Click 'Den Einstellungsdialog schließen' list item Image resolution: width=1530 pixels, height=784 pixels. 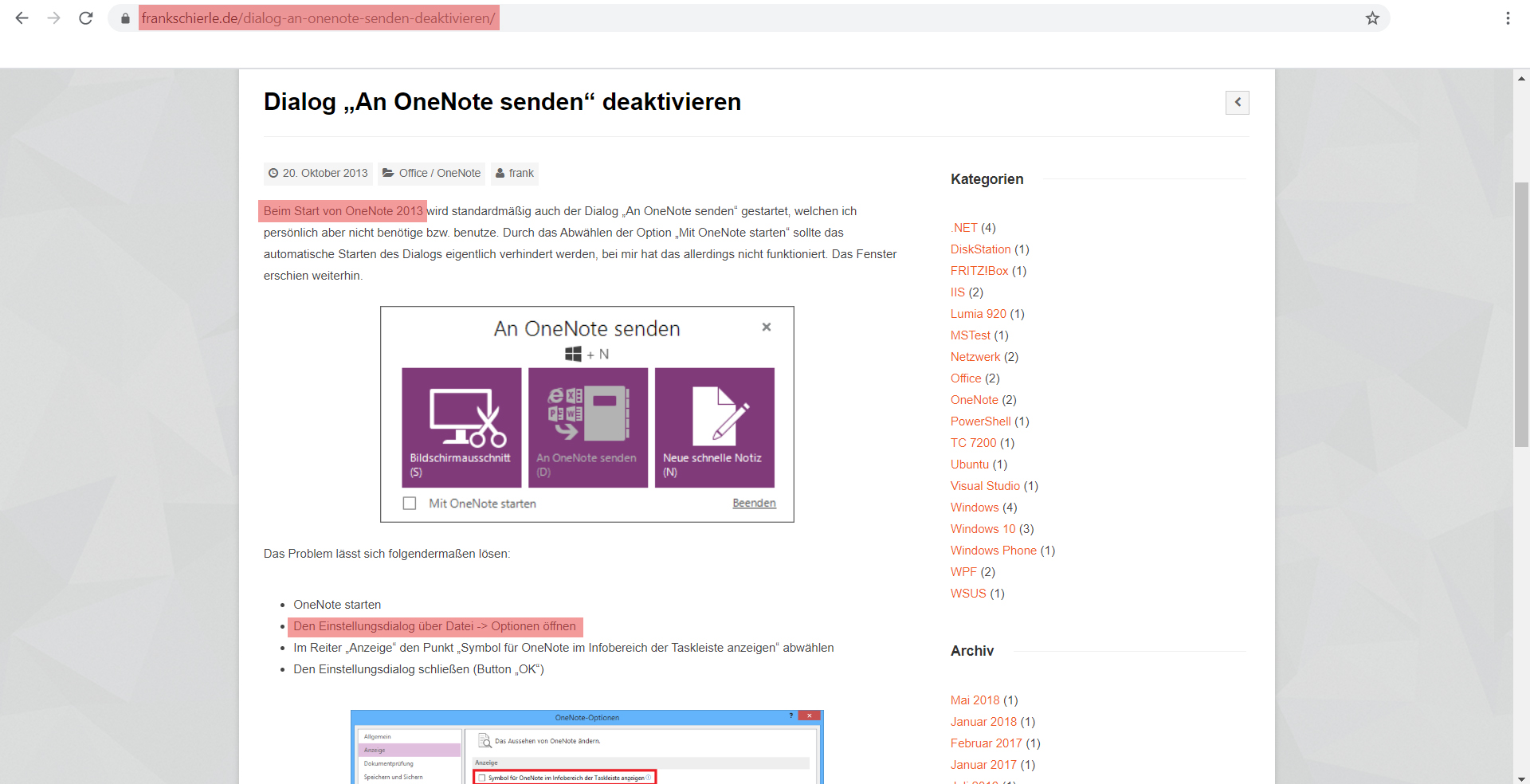point(418,669)
